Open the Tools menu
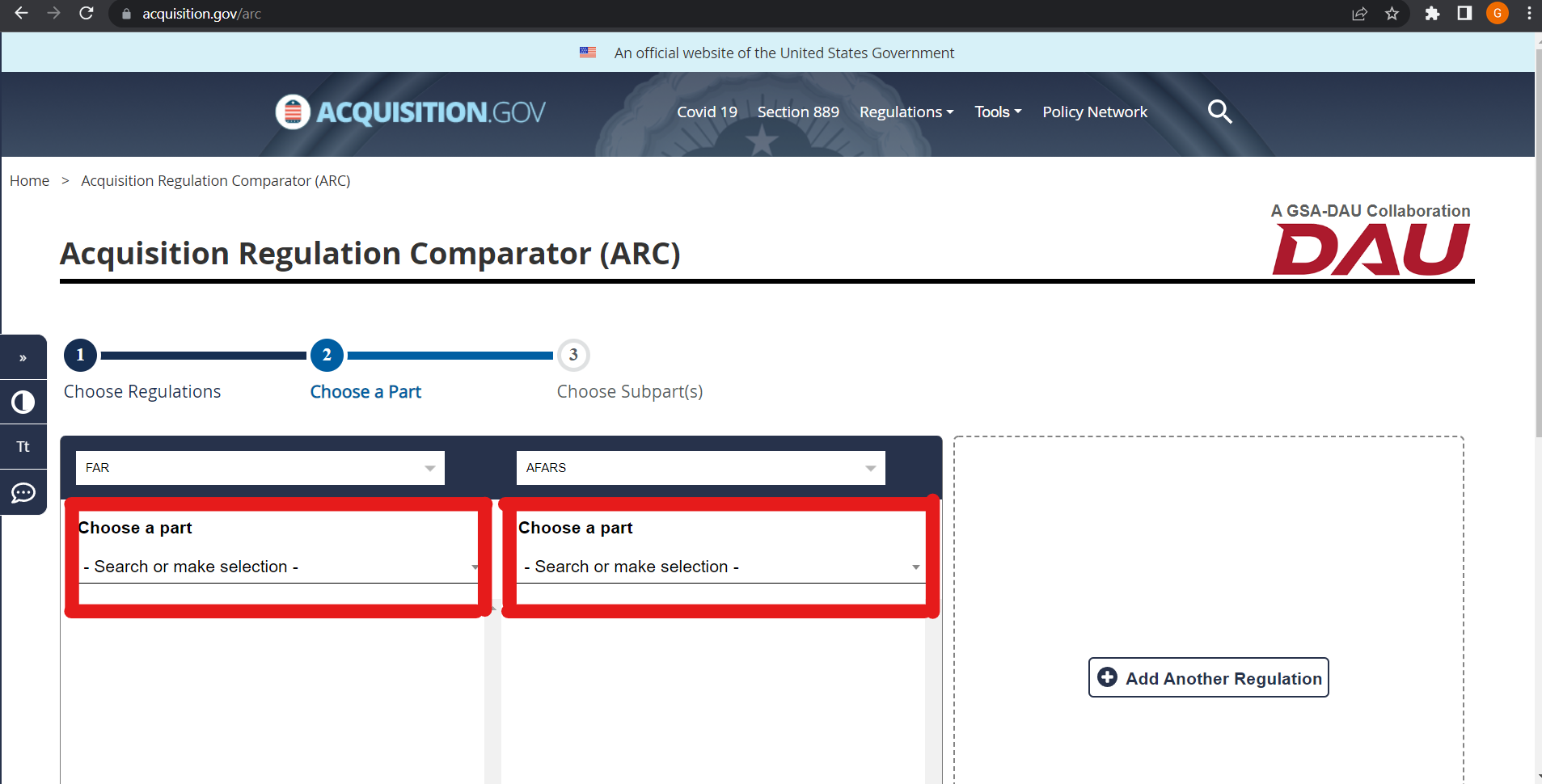This screenshot has height=784, width=1542. point(997,112)
